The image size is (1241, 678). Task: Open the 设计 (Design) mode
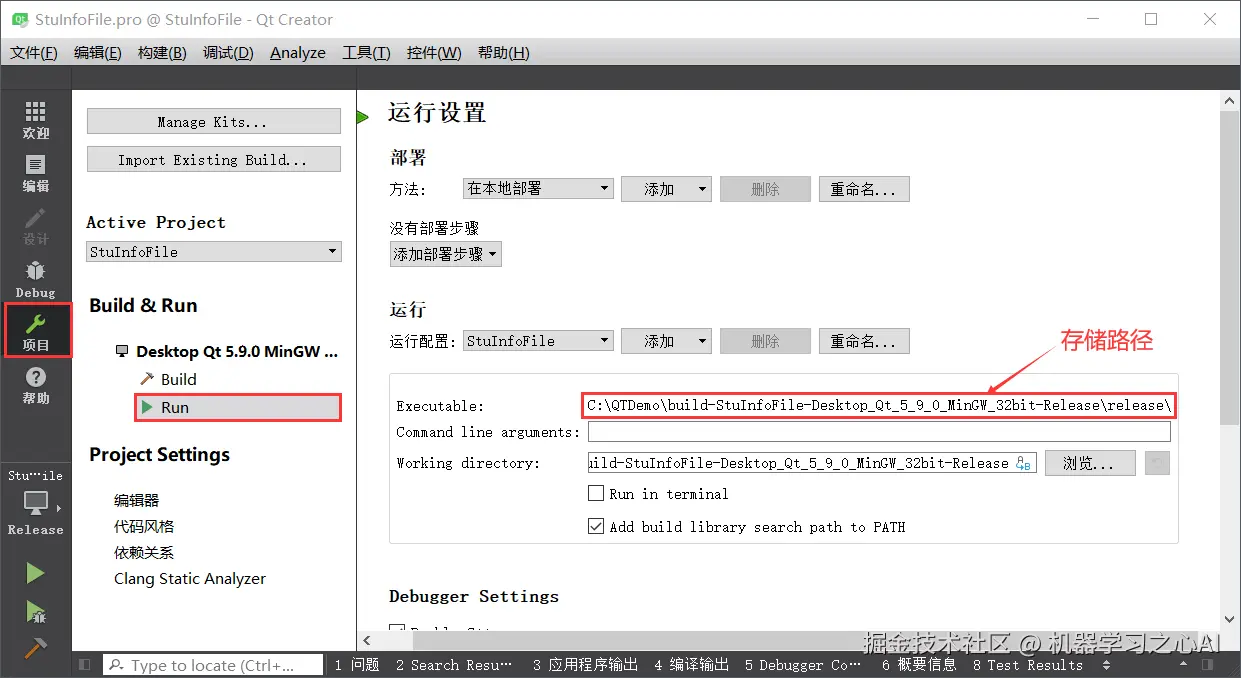[35, 226]
